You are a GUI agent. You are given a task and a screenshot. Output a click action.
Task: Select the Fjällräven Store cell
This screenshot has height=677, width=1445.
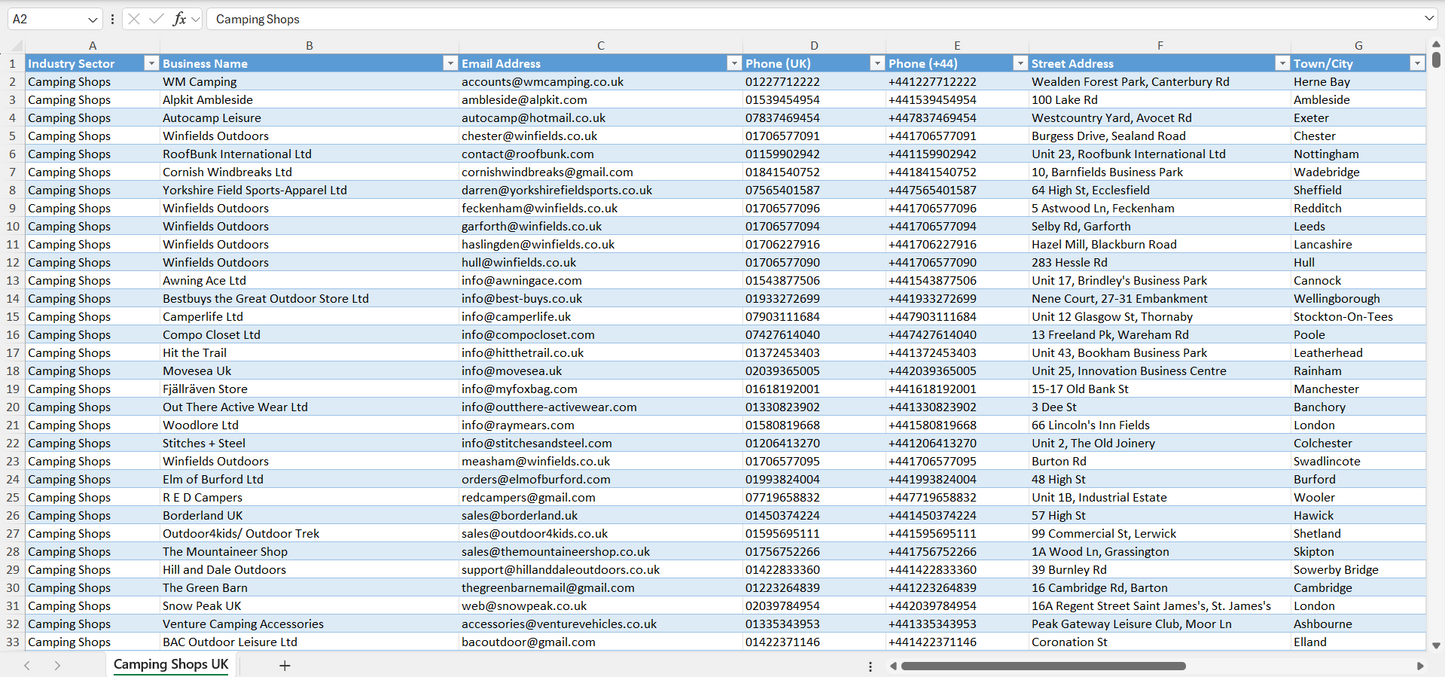tap(309, 389)
